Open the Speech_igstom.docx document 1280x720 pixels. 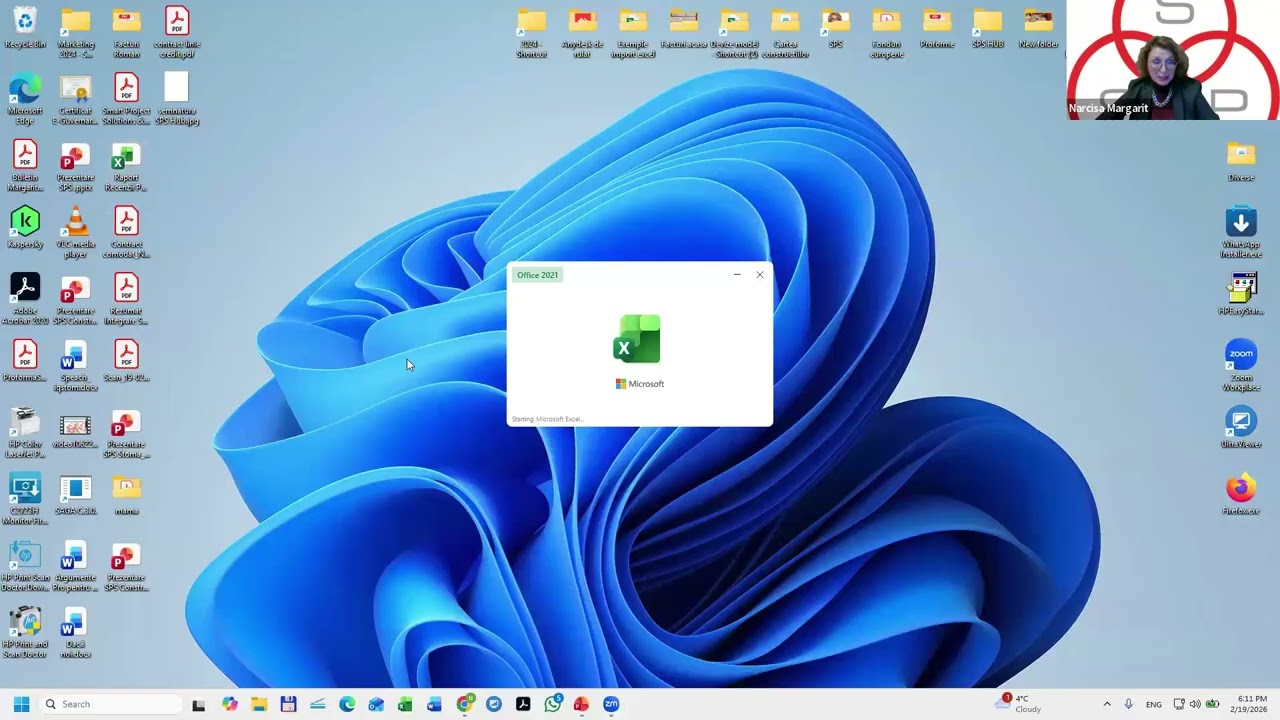(x=75, y=366)
